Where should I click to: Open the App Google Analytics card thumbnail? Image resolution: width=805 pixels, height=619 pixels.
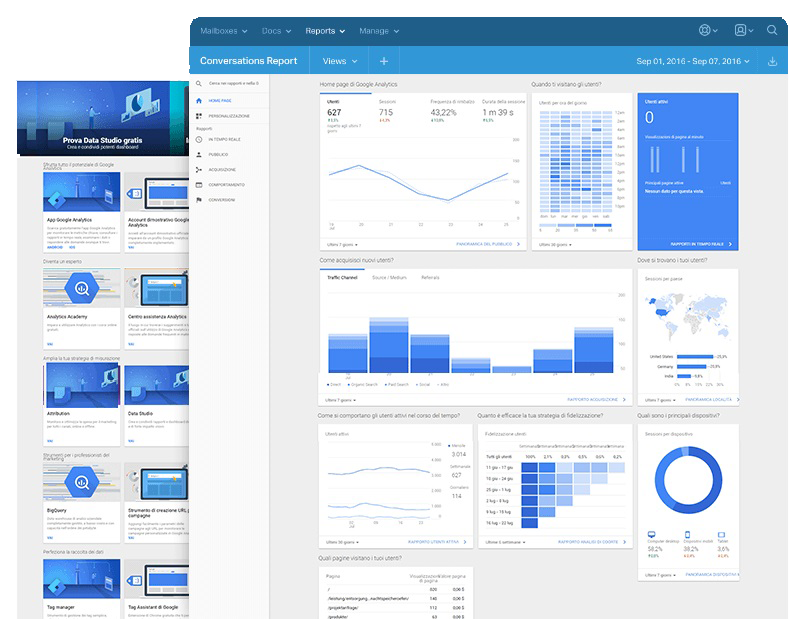coord(82,192)
